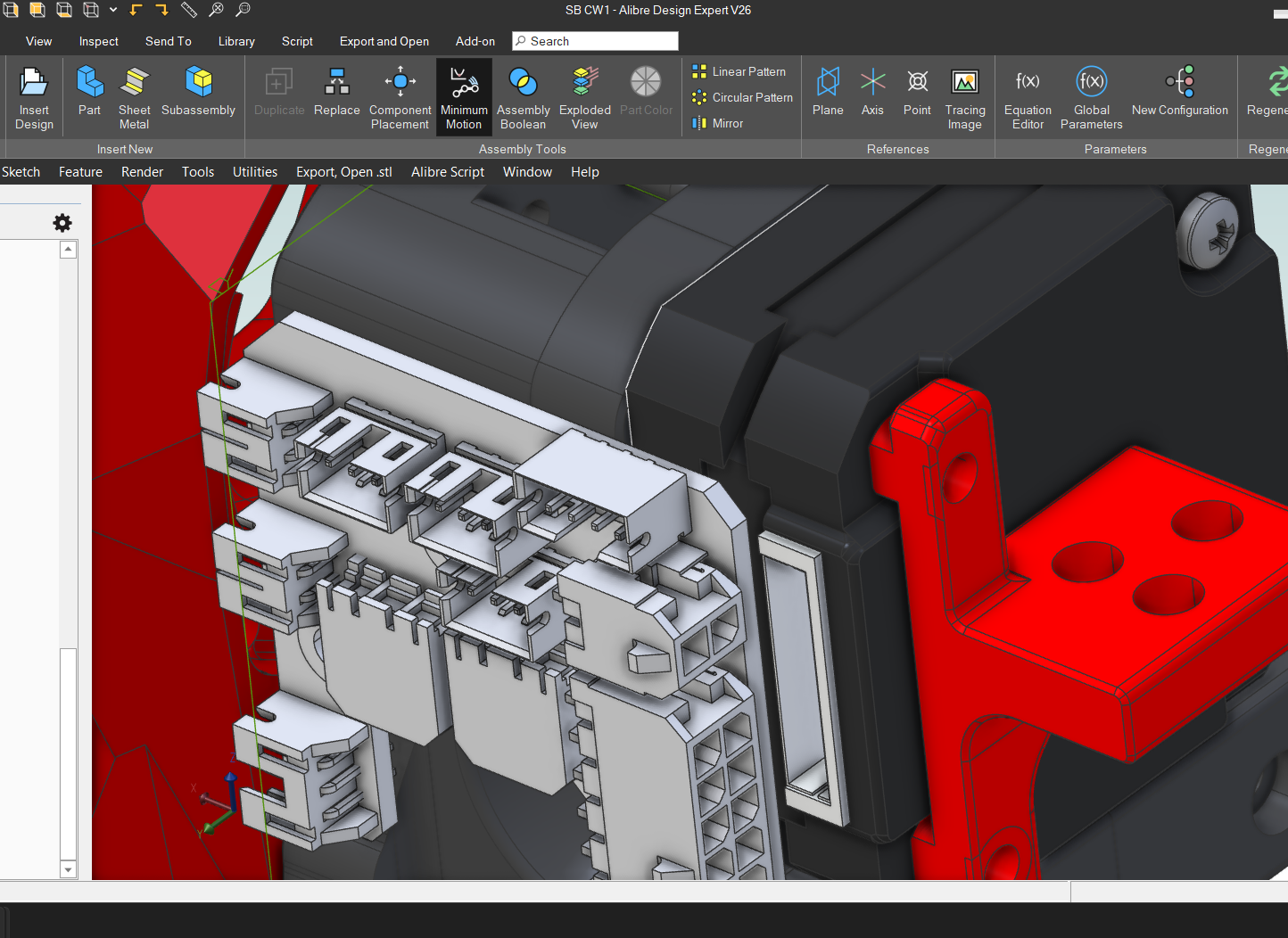The image size is (1288, 938).
Task: Select the front view cube icon
Action: pos(37,10)
